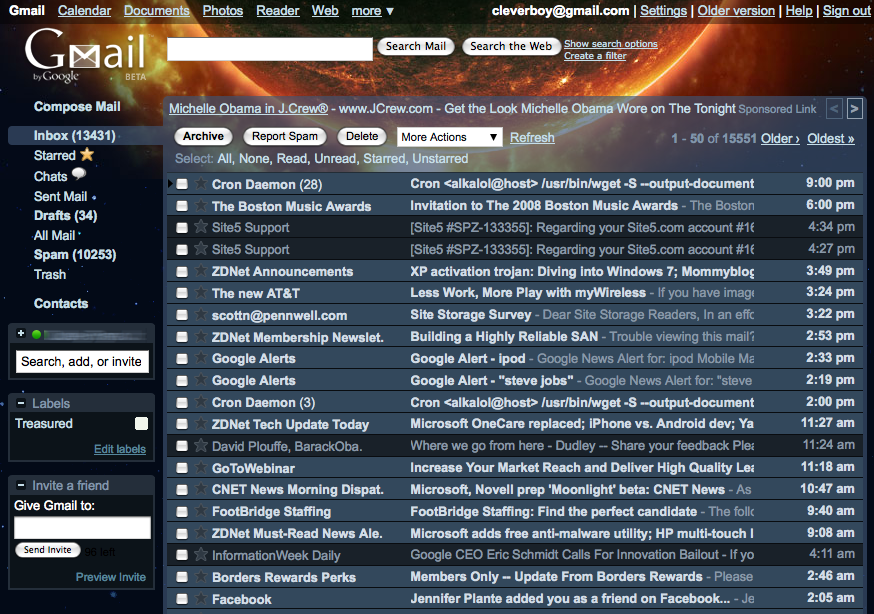Star the Cron Daemon (3) message
874x614 pixels.
[x=201, y=402]
